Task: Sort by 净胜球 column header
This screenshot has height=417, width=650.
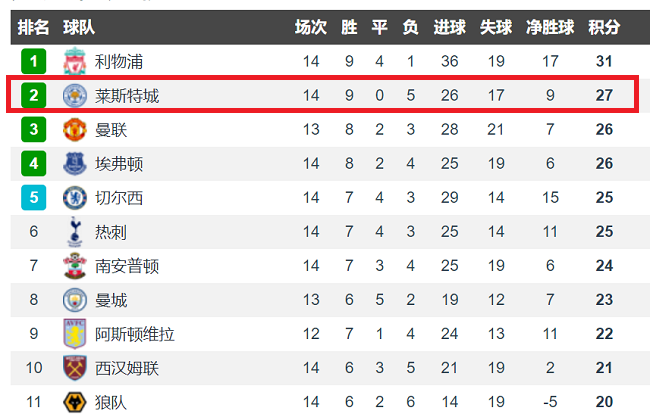Action: click(549, 27)
